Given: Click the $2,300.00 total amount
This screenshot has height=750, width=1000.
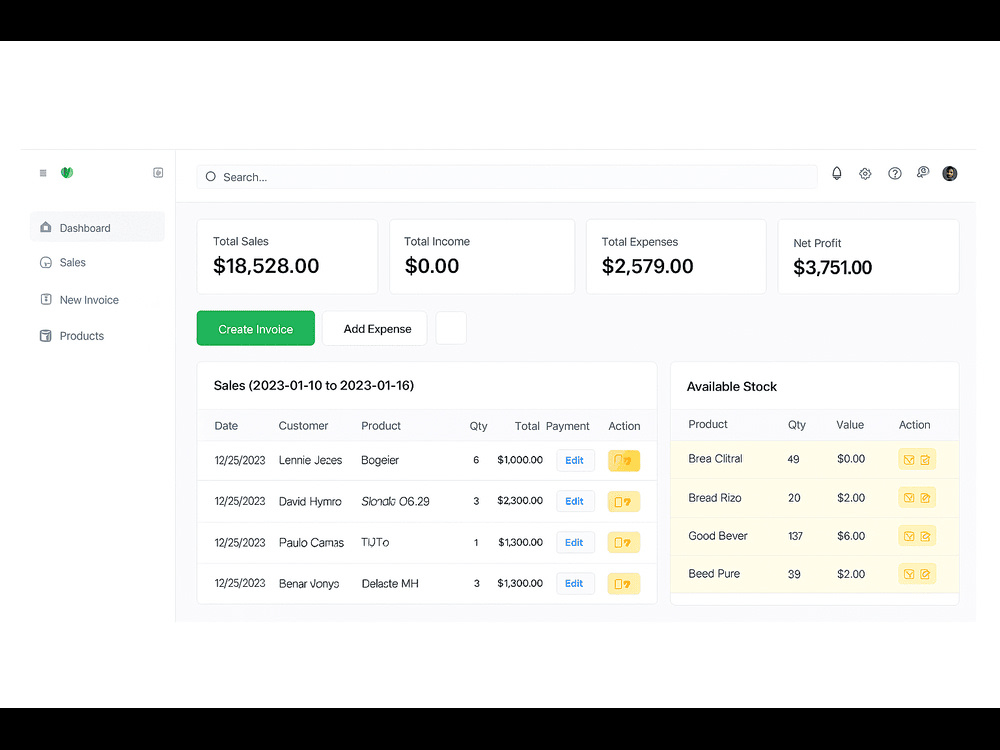Looking at the screenshot, I should [520, 501].
